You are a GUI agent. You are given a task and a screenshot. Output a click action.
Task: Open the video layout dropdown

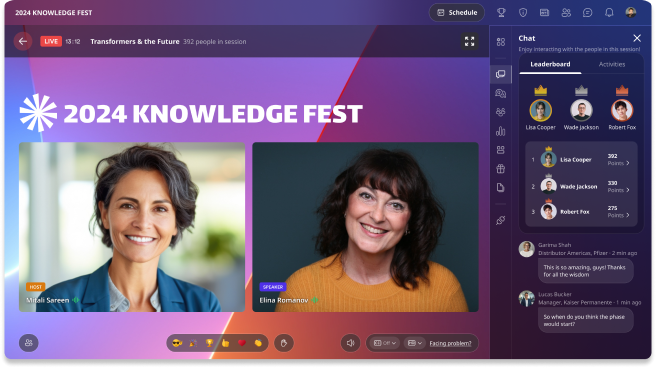coord(415,343)
